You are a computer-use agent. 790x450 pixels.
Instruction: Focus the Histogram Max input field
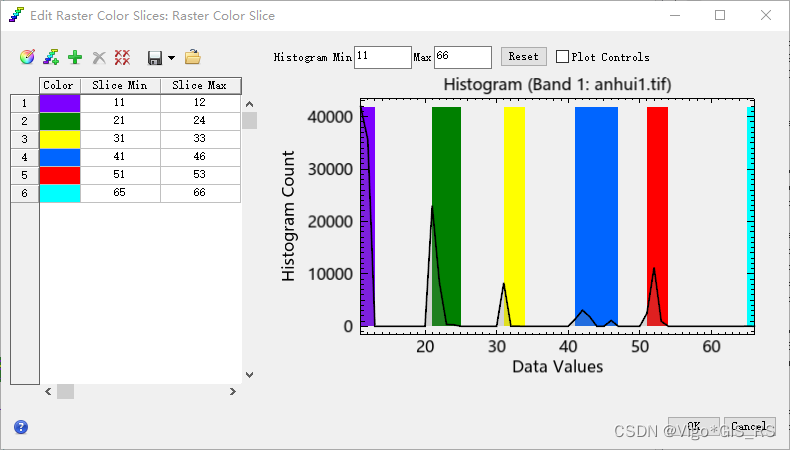point(463,57)
